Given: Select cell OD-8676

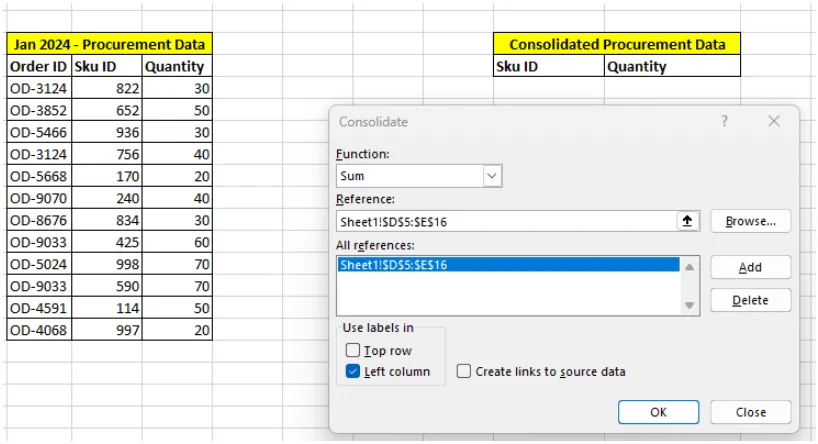Looking at the screenshot, I should tap(39, 220).
